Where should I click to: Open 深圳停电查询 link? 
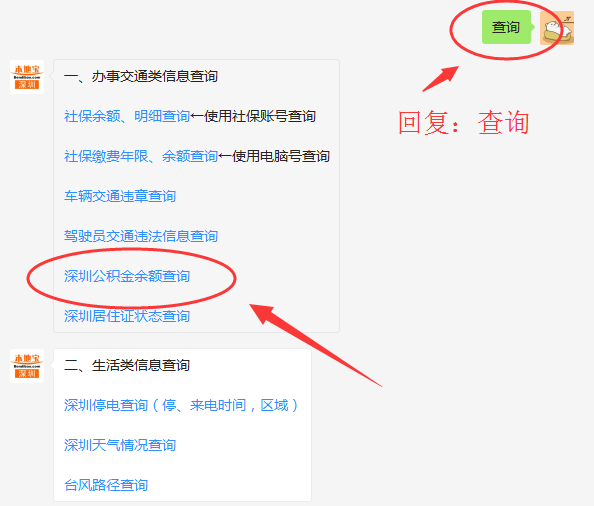(x=181, y=405)
